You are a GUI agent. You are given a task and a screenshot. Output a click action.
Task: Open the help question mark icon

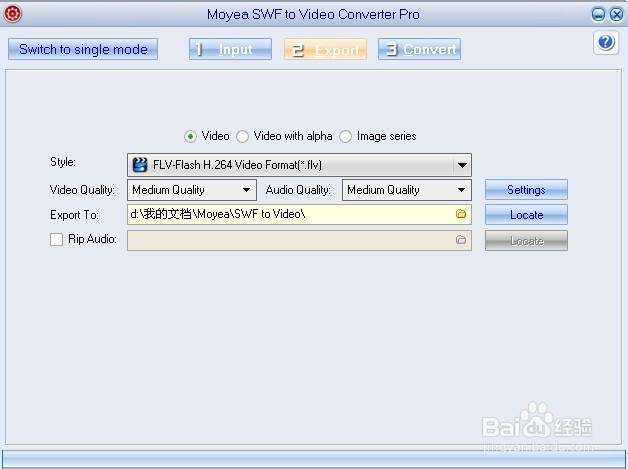(x=606, y=42)
